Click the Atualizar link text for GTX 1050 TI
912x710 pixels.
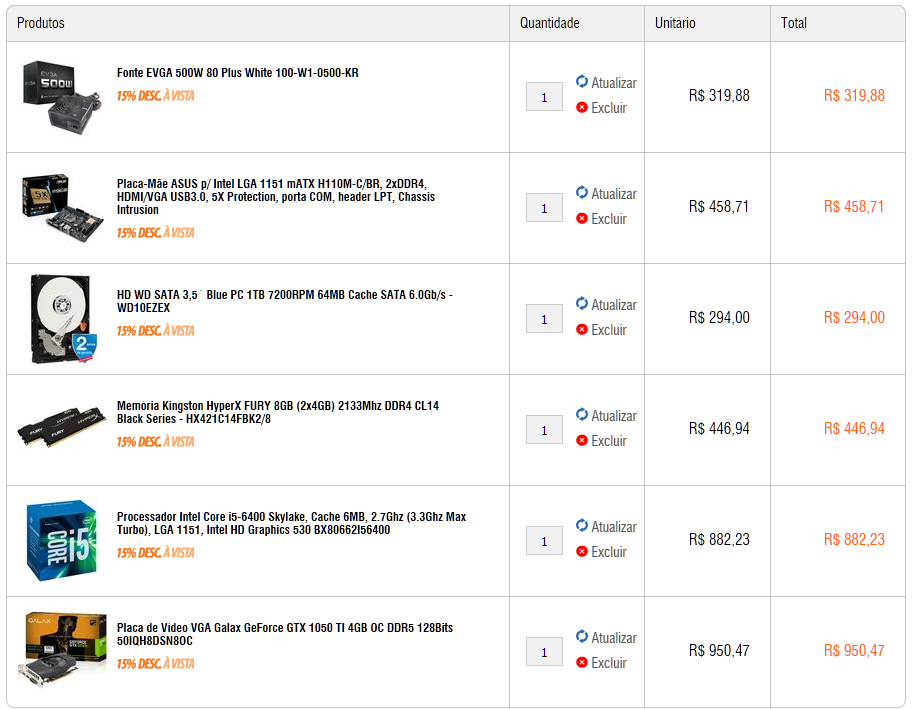pos(614,638)
